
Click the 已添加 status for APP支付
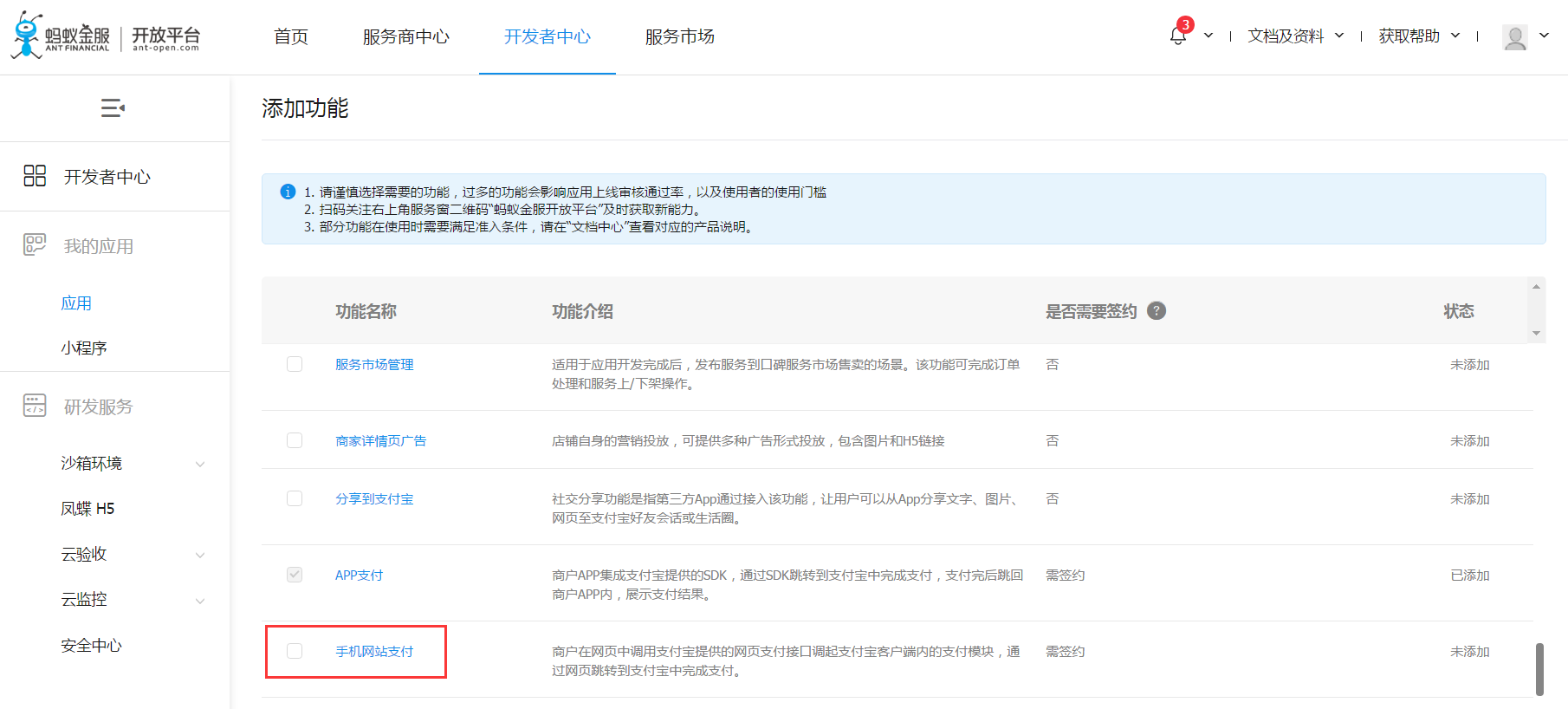coord(1470,575)
